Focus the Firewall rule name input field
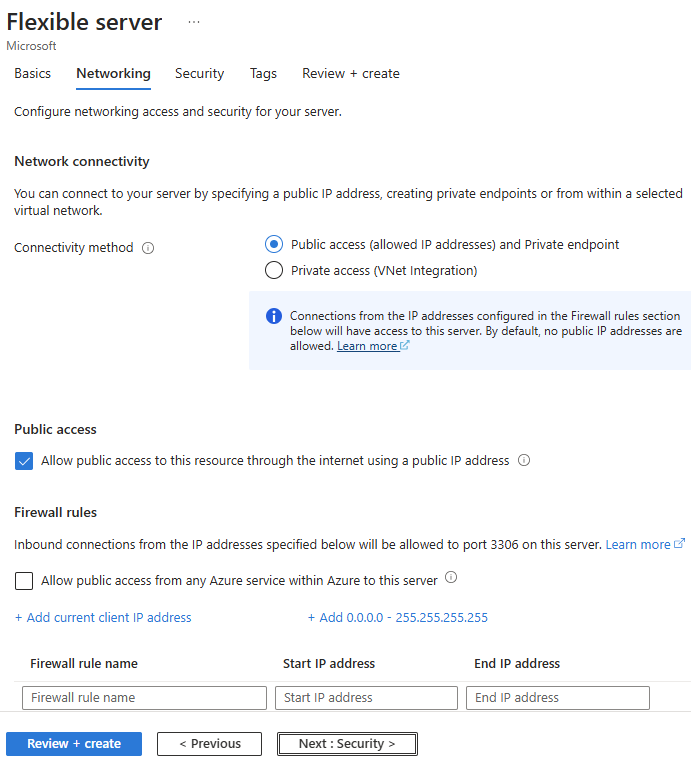This screenshot has width=691, height=767. pyautogui.click(x=144, y=698)
